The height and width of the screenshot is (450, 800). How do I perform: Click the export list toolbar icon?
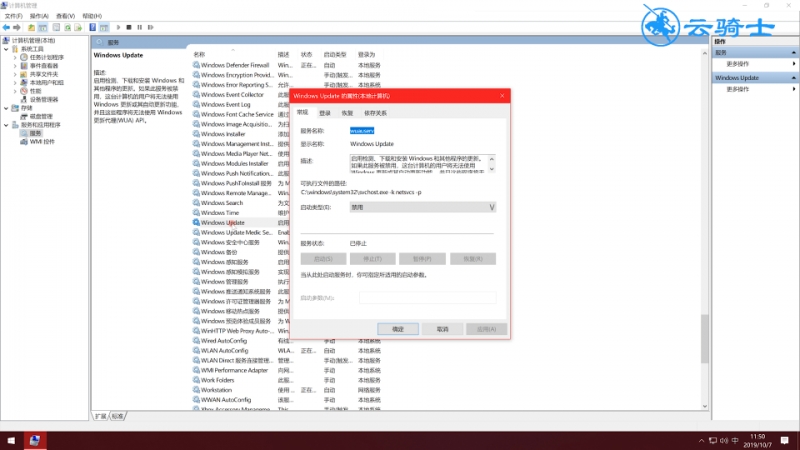[x=78, y=28]
